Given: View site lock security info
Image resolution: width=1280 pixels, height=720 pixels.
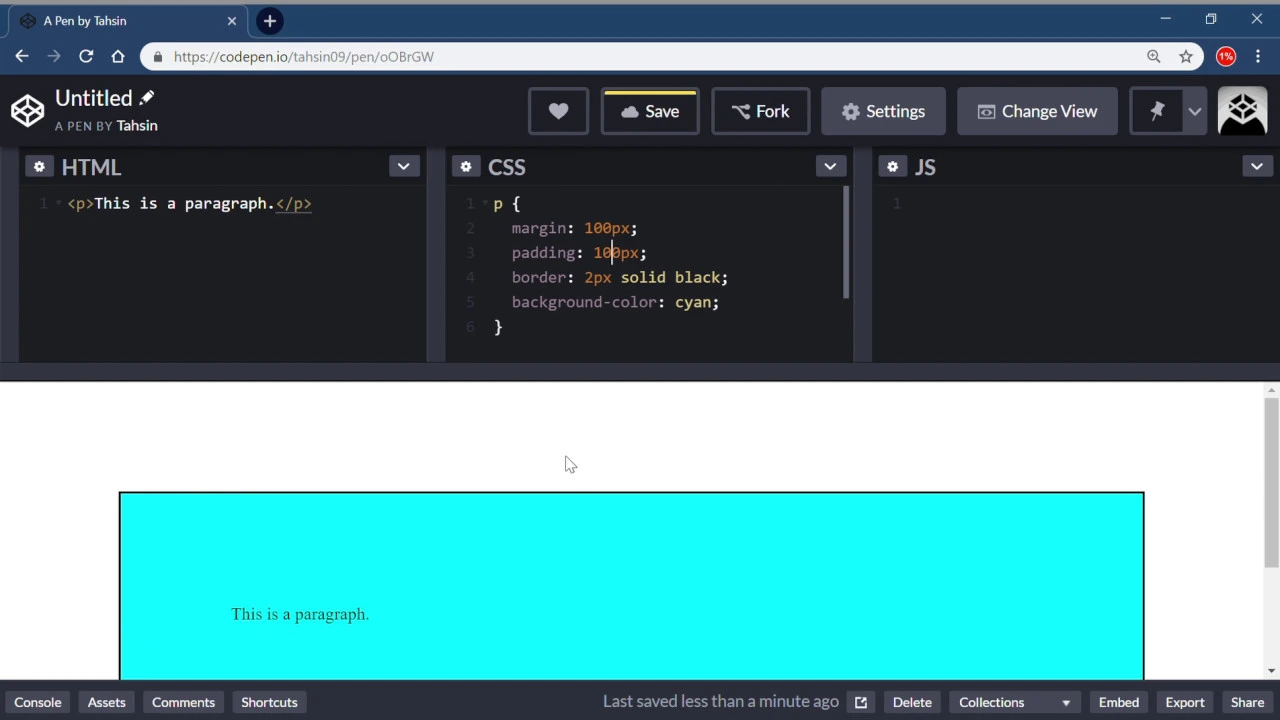Looking at the screenshot, I should pos(158,57).
